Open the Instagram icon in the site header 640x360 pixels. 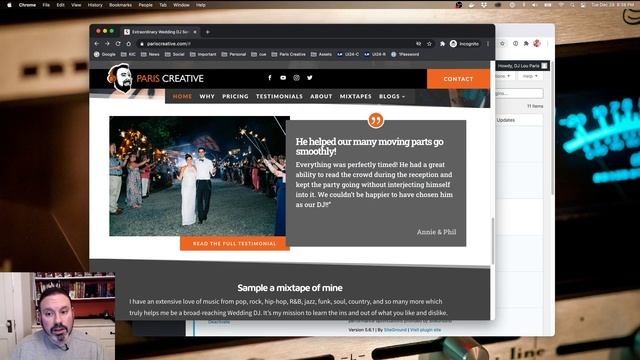coord(296,78)
